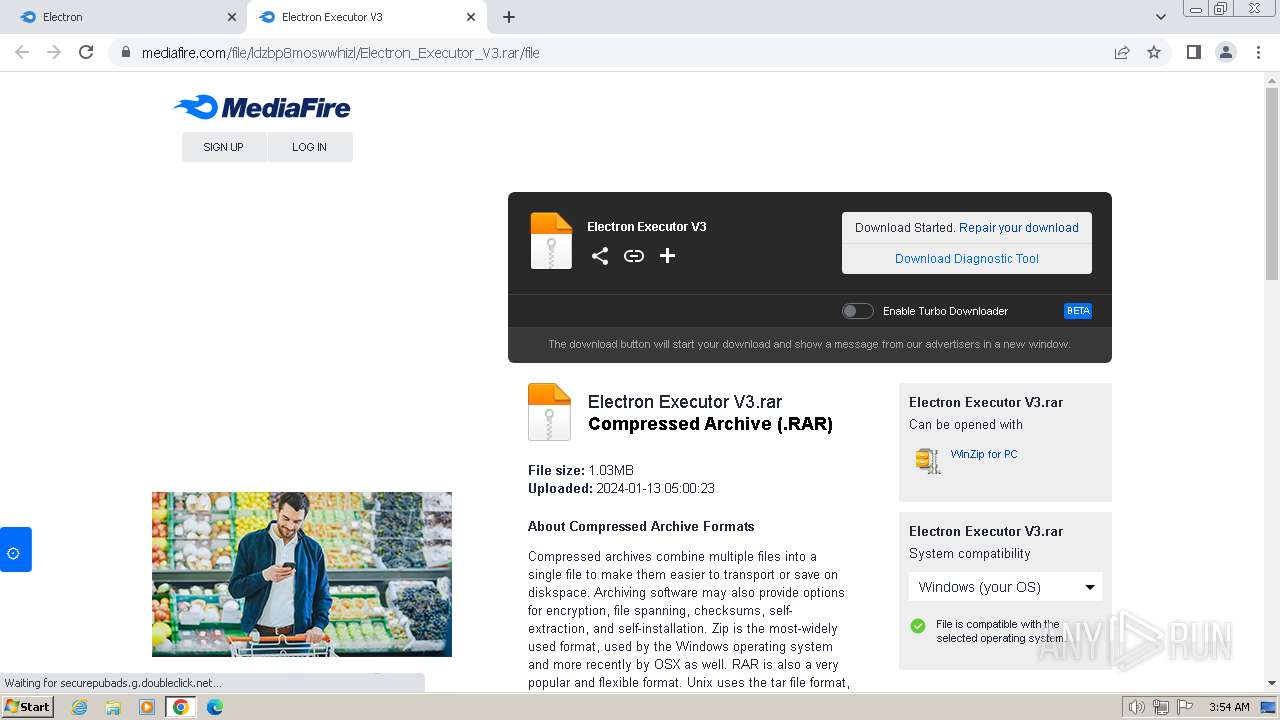Open File Explorer from taskbar
1280x720 pixels.
(x=113, y=707)
